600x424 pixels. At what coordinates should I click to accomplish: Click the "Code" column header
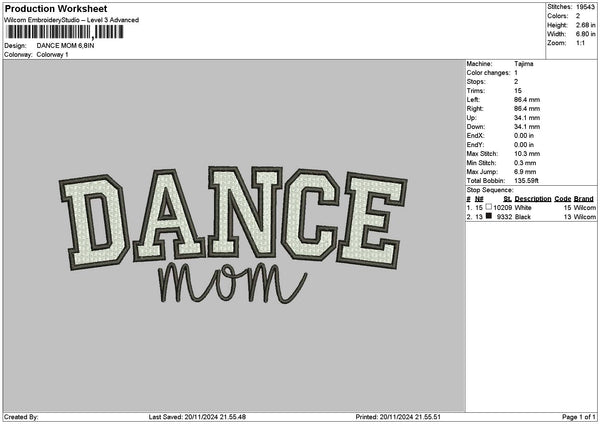tap(562, 199)
